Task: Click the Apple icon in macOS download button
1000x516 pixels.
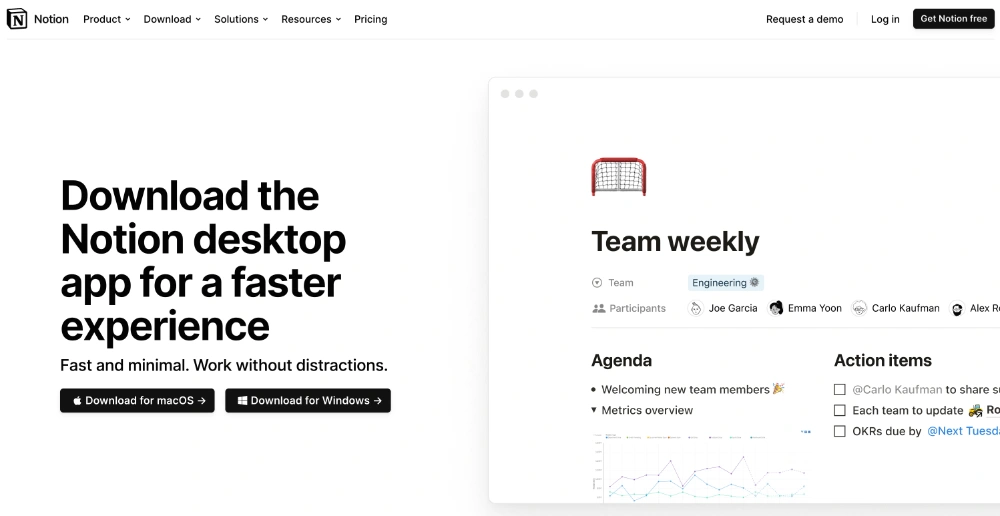Action: (77, 401)
